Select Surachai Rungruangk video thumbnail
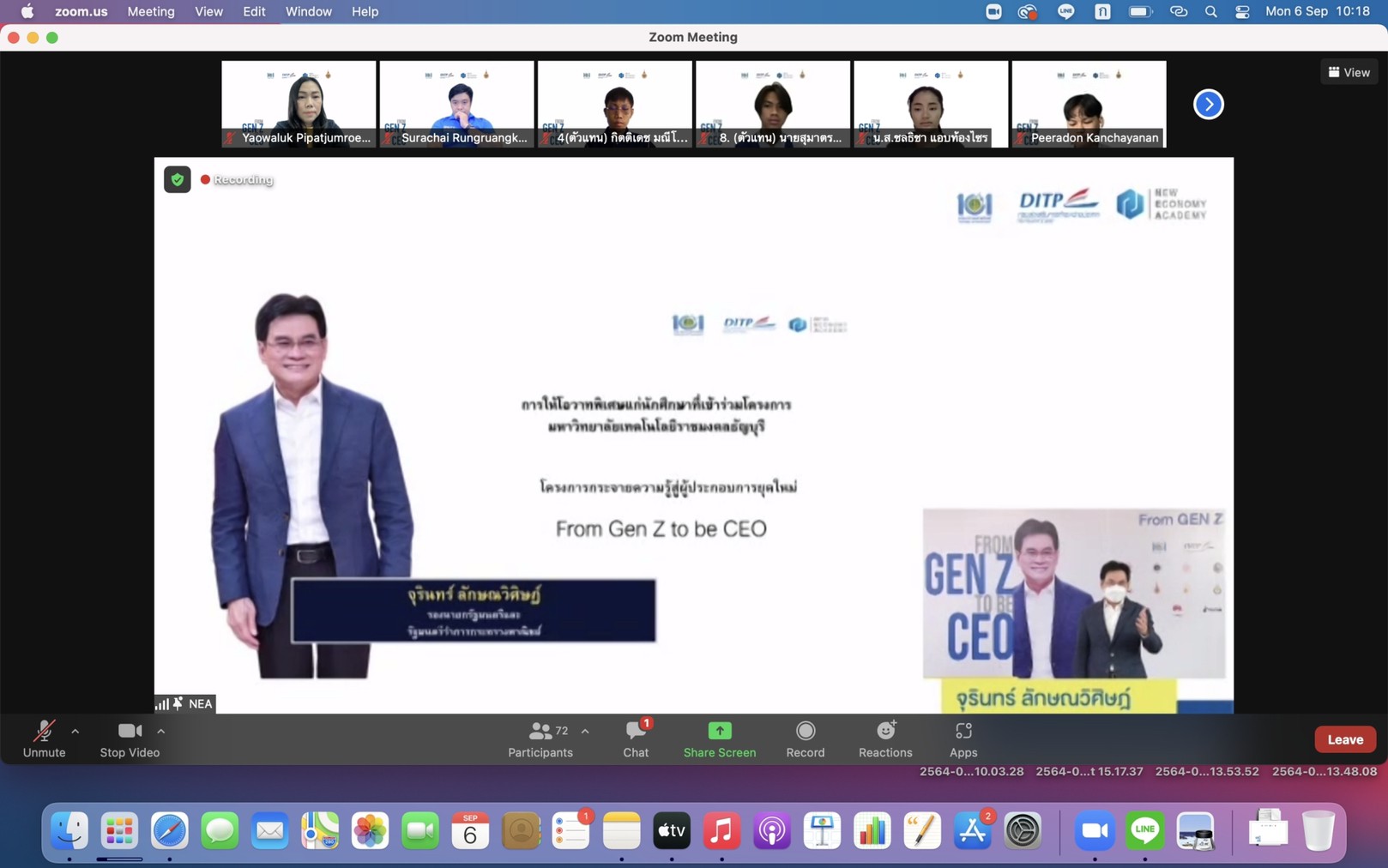 pyautogui.click(x=456, y=104)
